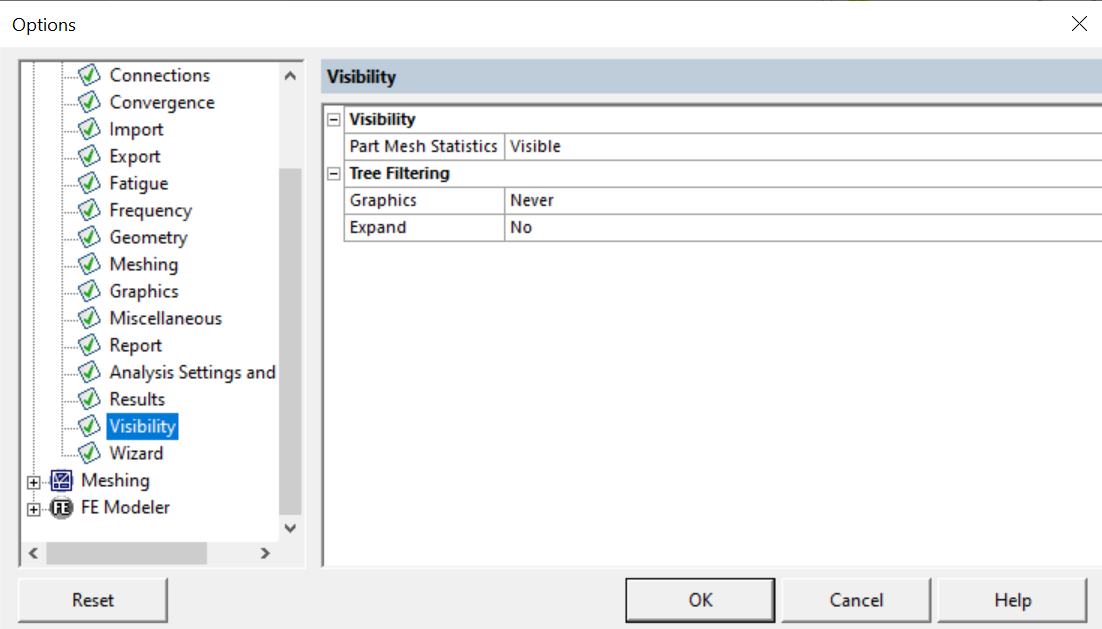Select Graphics in the left options tree
This screenshot has width=1102, height=629.
click(x=144, y=291)
